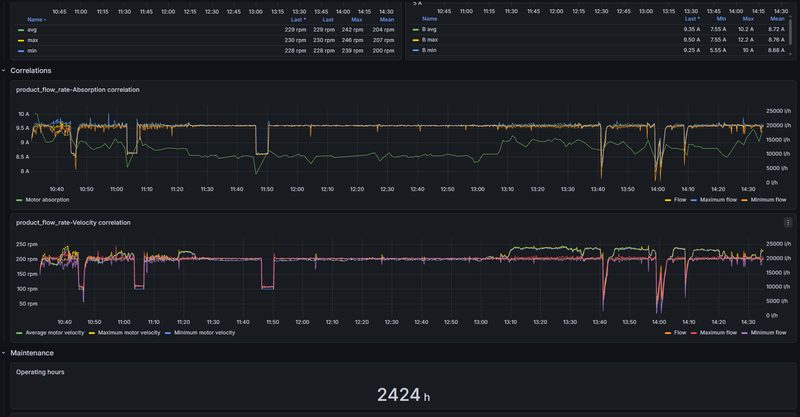
Task: Sort ampere legend table by Name column
Action: [429, 18]
